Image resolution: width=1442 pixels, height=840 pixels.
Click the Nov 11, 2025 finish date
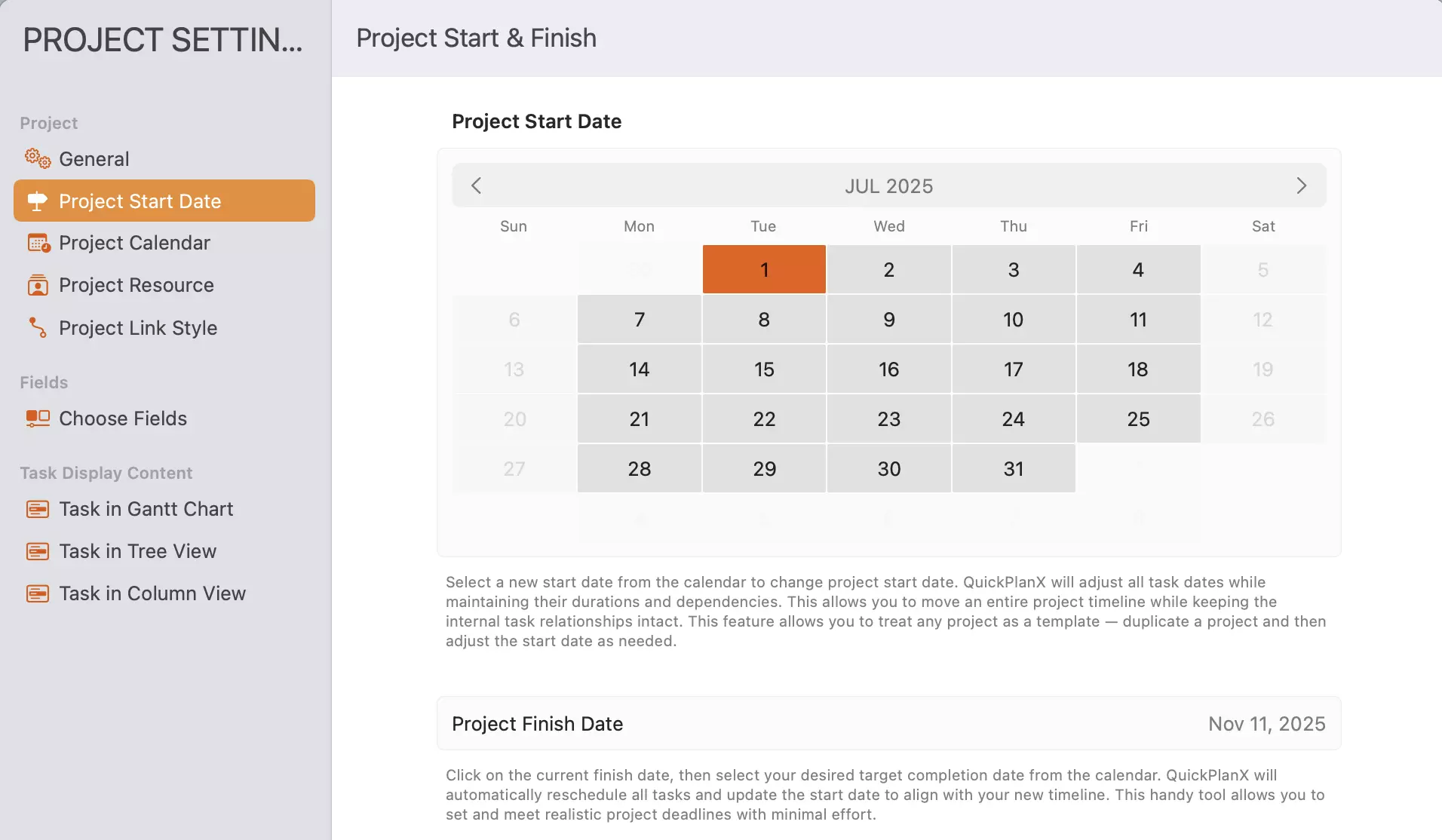1266,723
